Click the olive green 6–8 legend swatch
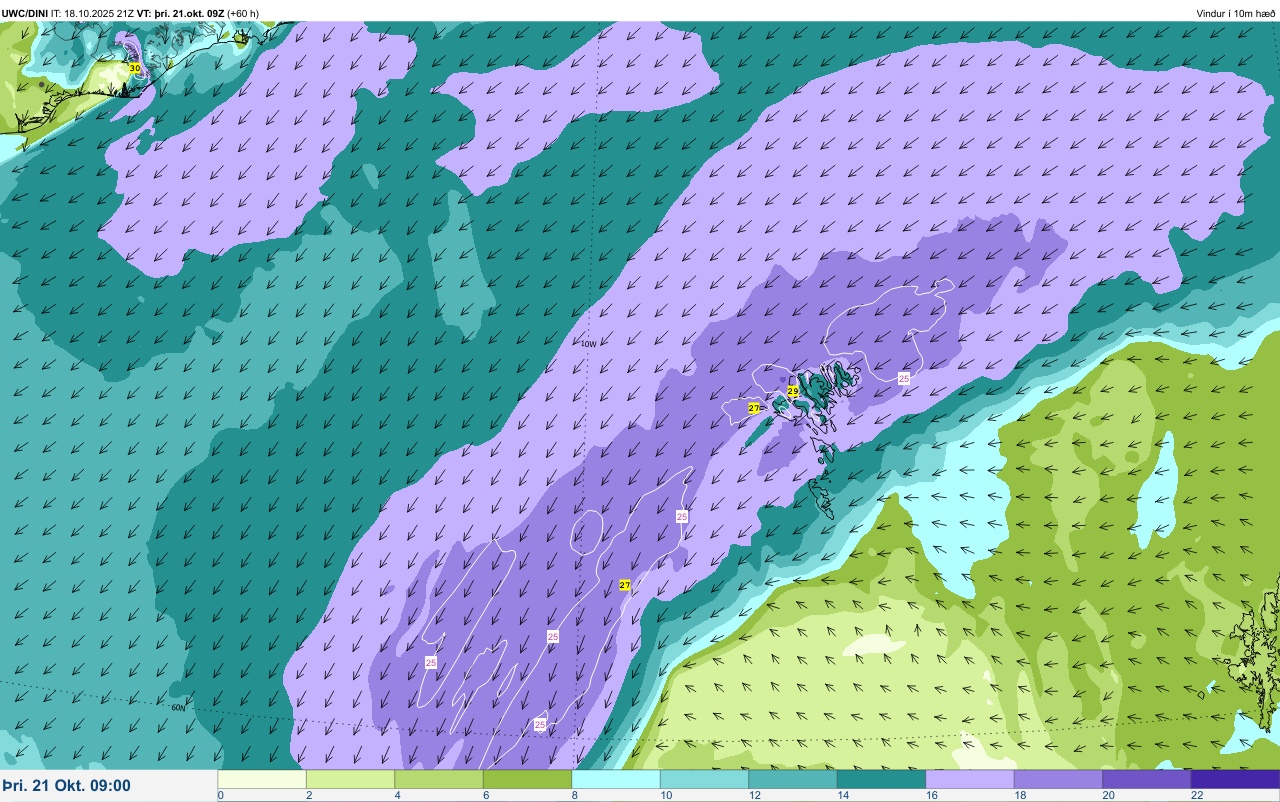This screenshot has width=1280, height=802. click(527, 779)
